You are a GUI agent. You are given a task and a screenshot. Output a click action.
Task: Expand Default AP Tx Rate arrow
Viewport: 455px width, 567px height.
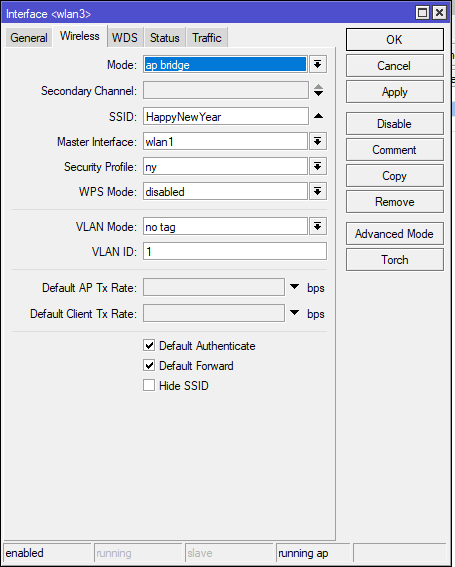295,287
